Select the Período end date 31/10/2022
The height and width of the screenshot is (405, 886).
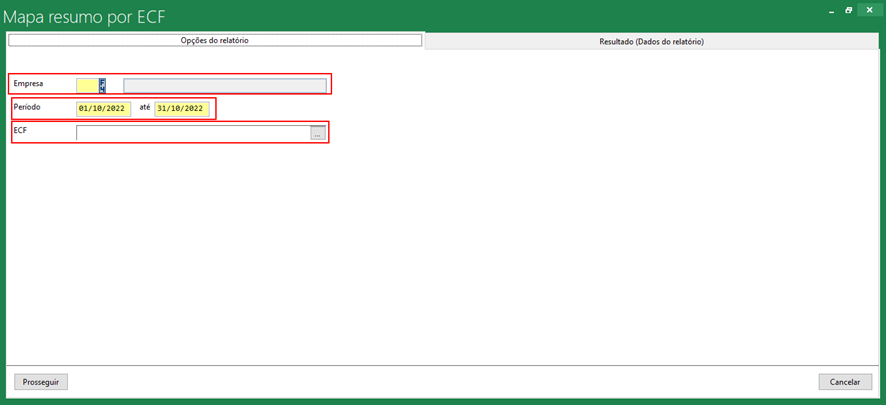point(181,108)
